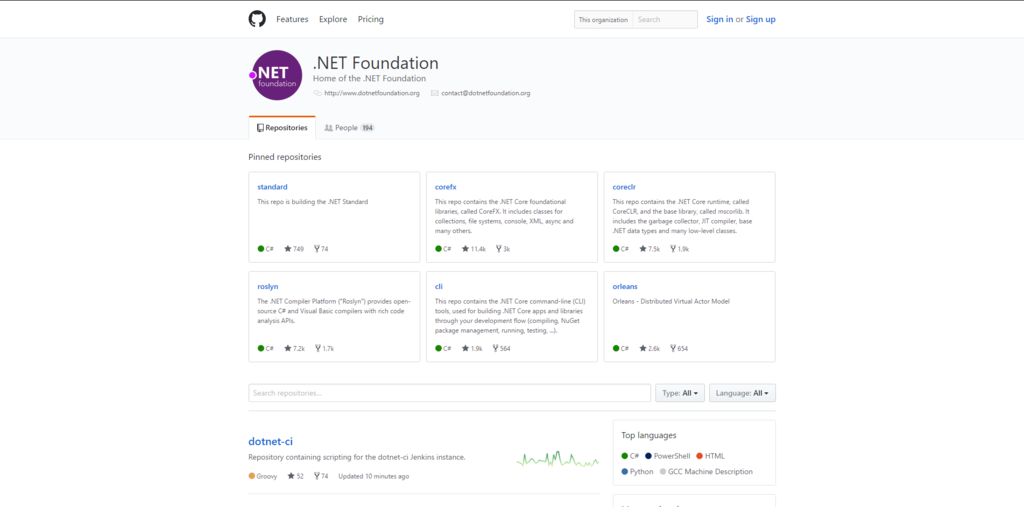Visit http://www.dotnetfoundation.org link
Viewport: 1024px width, 507px height.
[x=372, y=93]
